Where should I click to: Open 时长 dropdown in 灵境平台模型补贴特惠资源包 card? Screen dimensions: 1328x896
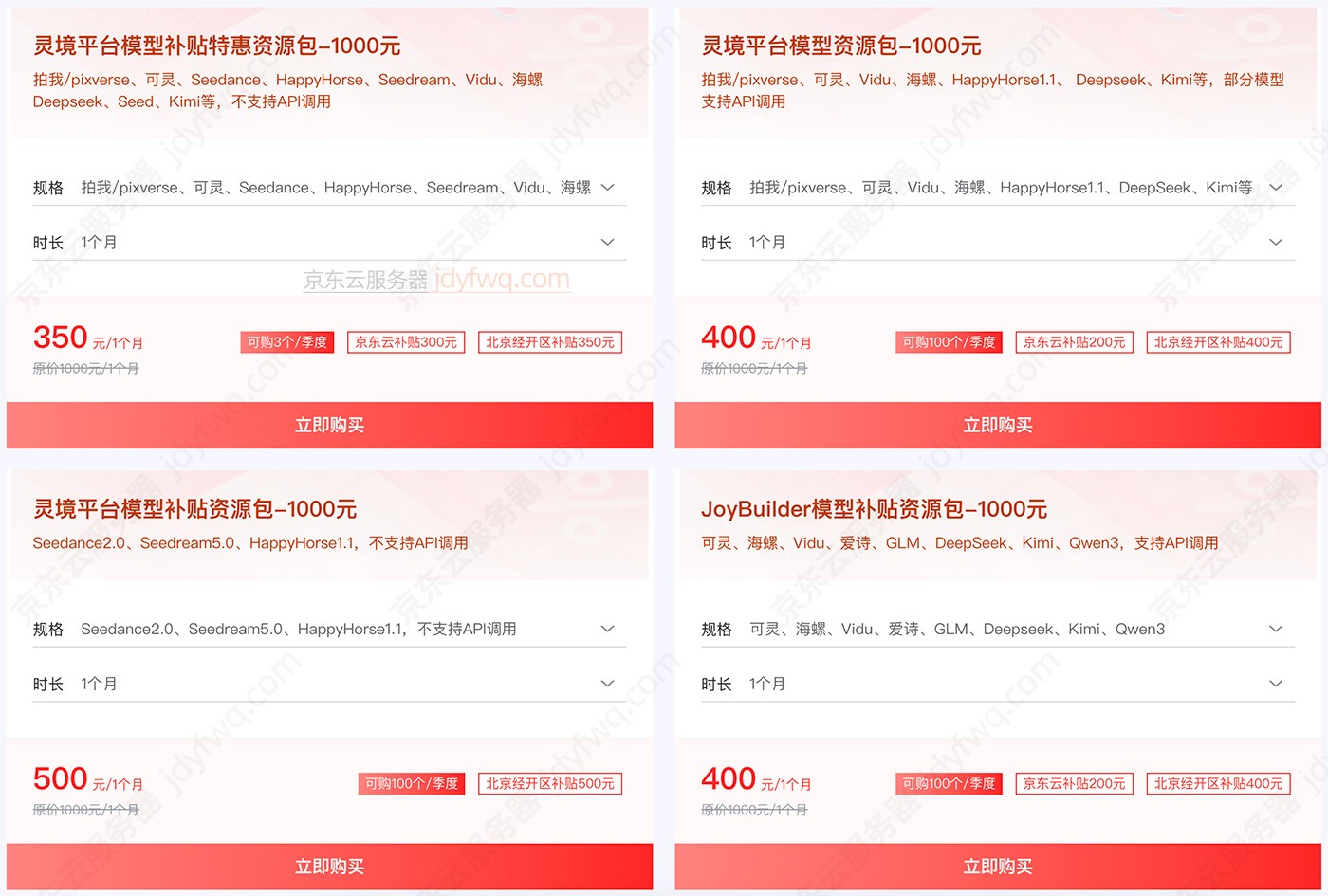[x=329, y=243]
